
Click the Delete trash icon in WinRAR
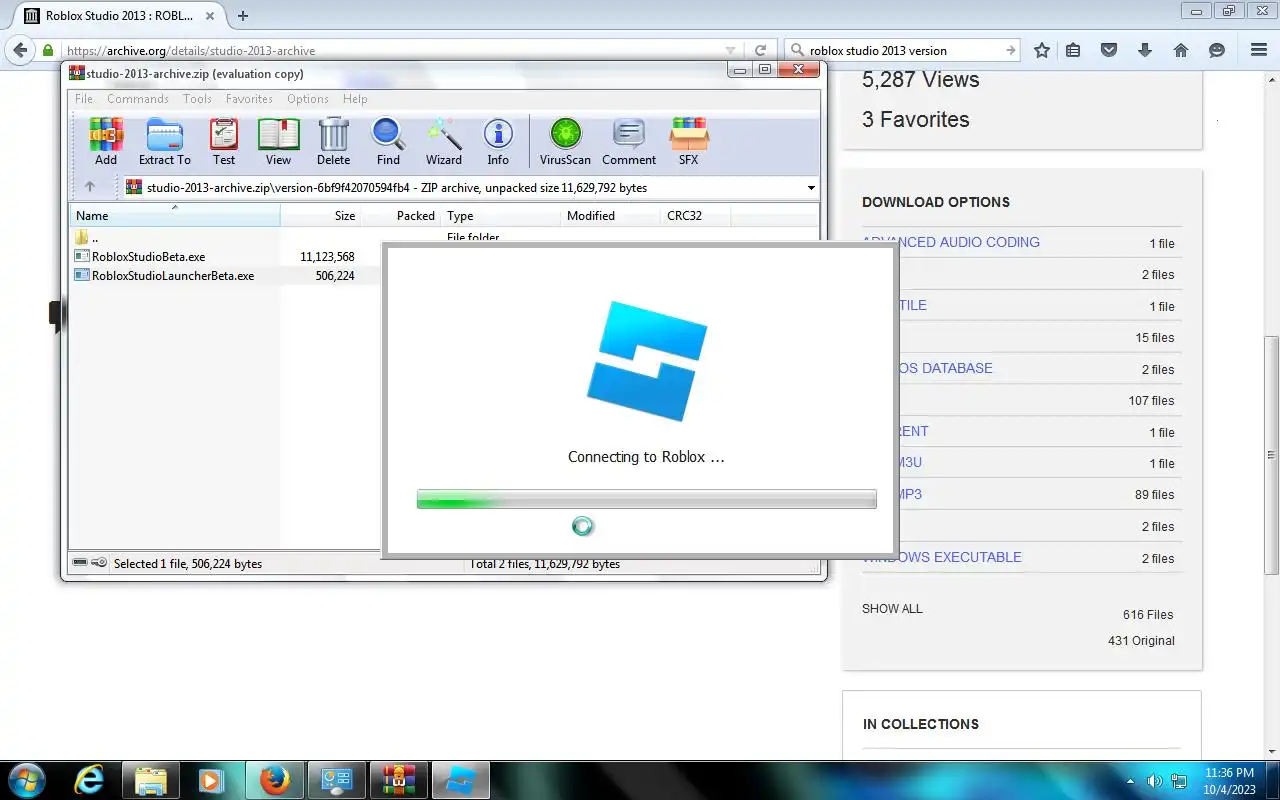click(x=333, y=142)
